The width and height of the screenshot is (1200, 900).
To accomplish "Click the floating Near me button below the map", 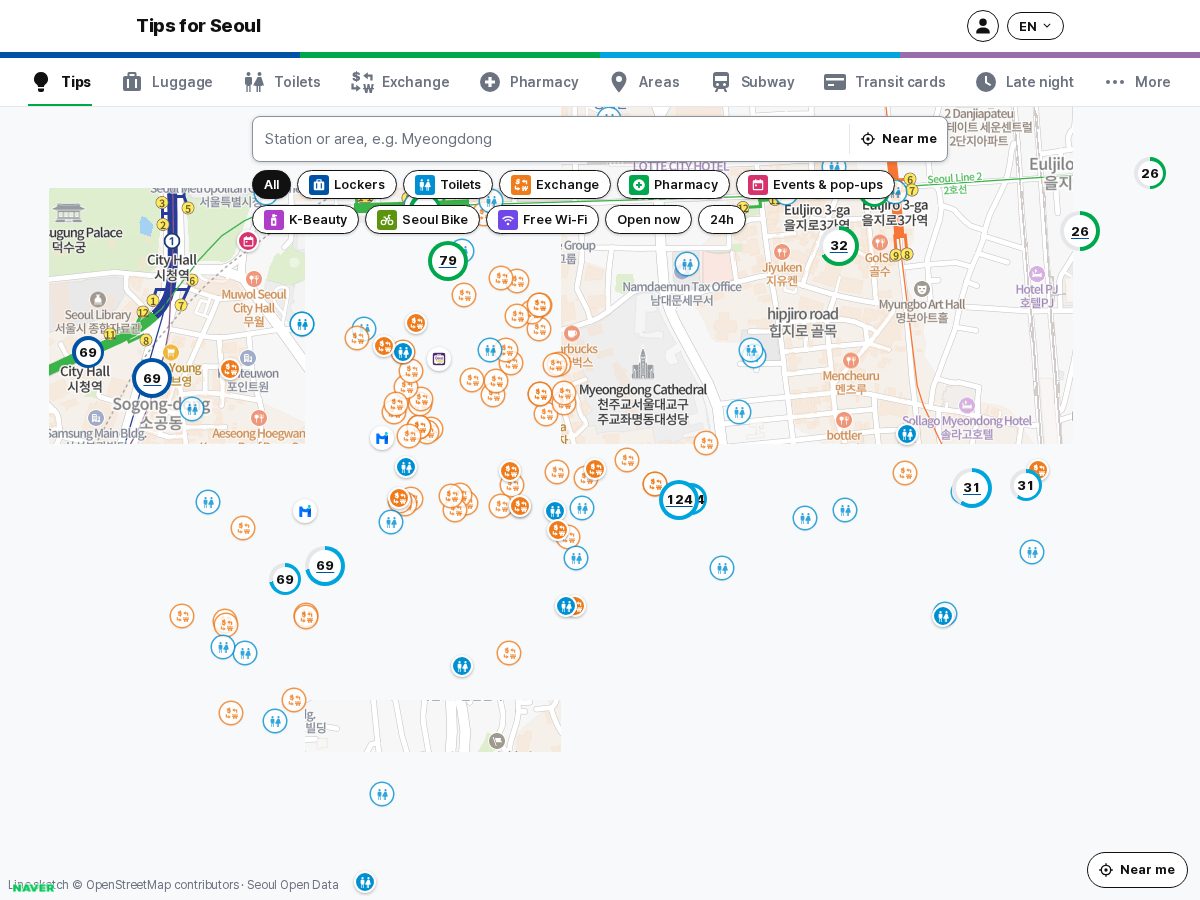I will [1137, 870].
